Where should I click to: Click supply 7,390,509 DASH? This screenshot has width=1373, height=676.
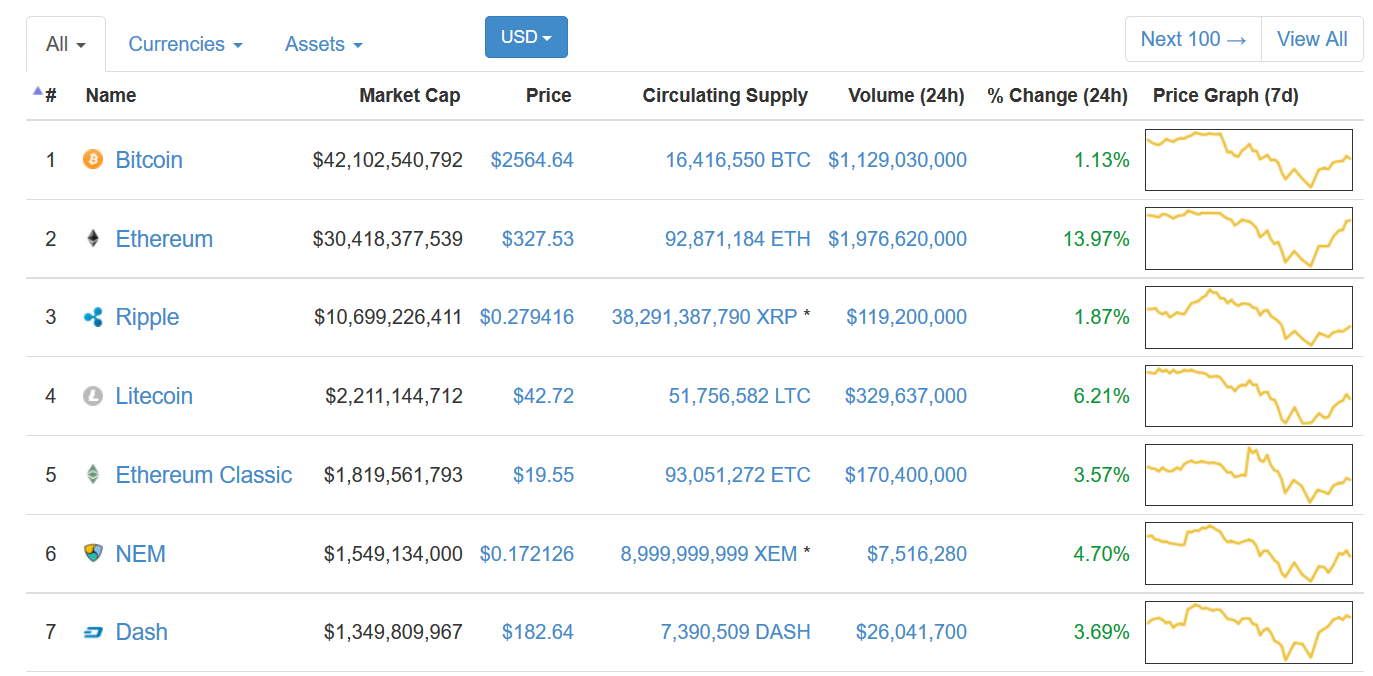tap(736, 633)
